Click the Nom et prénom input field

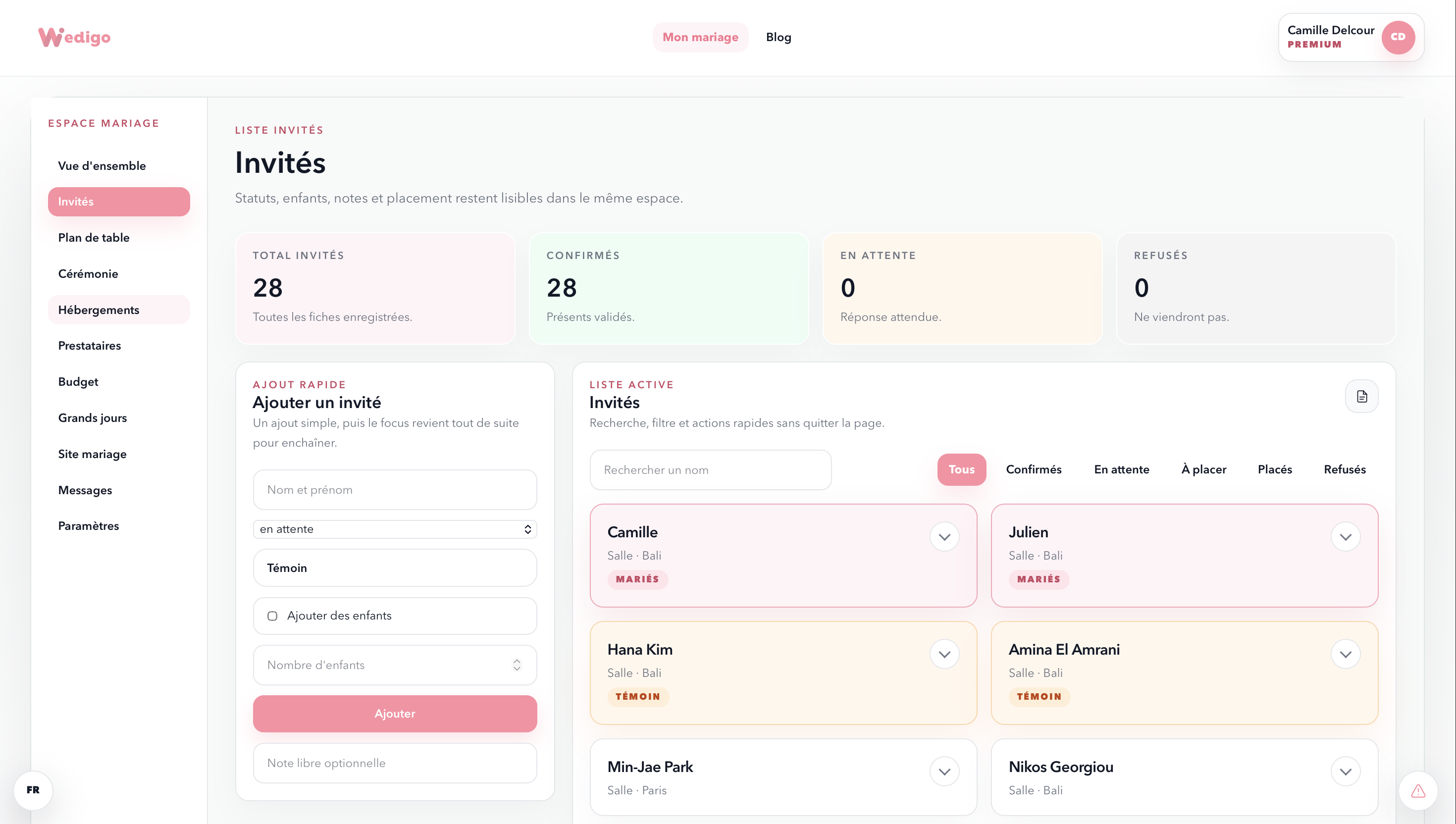395,490
